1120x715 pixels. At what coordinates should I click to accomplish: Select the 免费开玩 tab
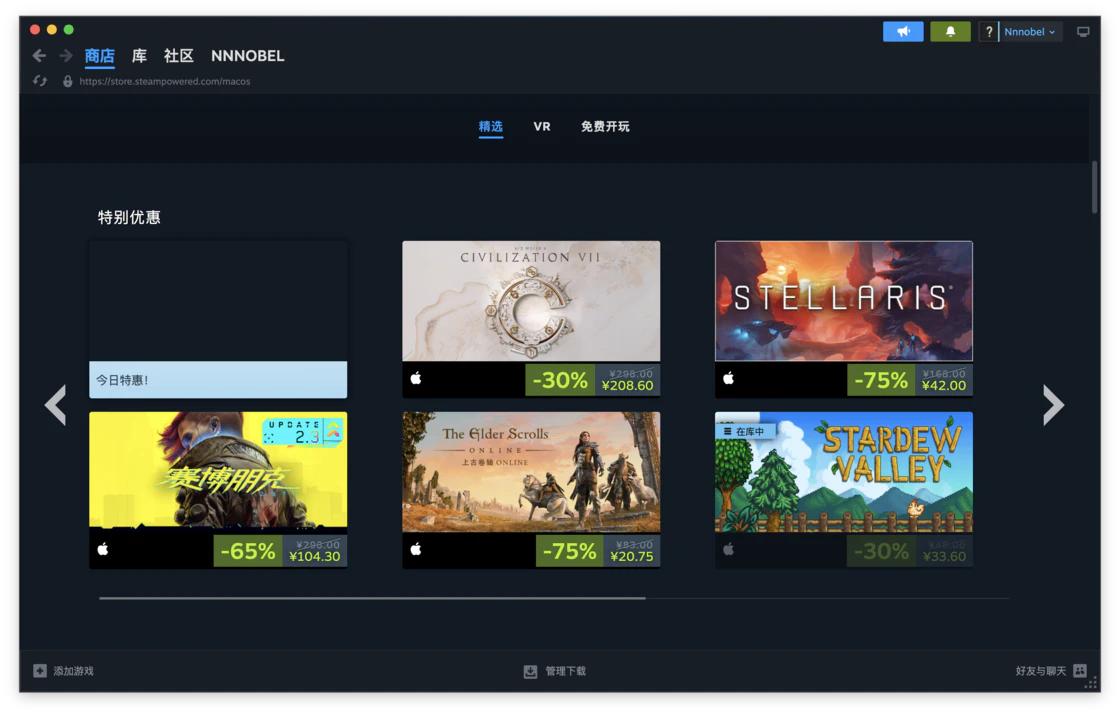[605, 127]
